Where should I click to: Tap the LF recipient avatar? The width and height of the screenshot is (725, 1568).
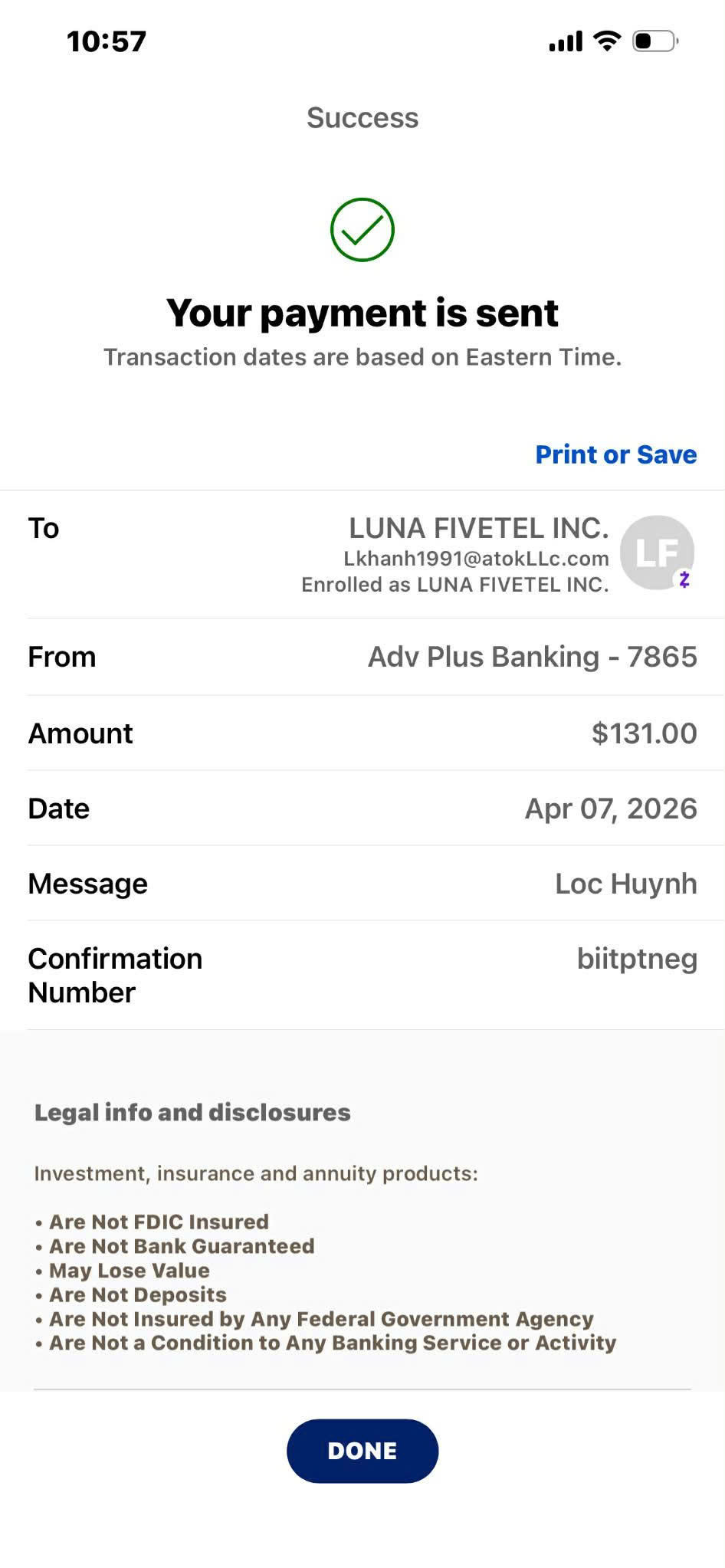tap(657, 553)
